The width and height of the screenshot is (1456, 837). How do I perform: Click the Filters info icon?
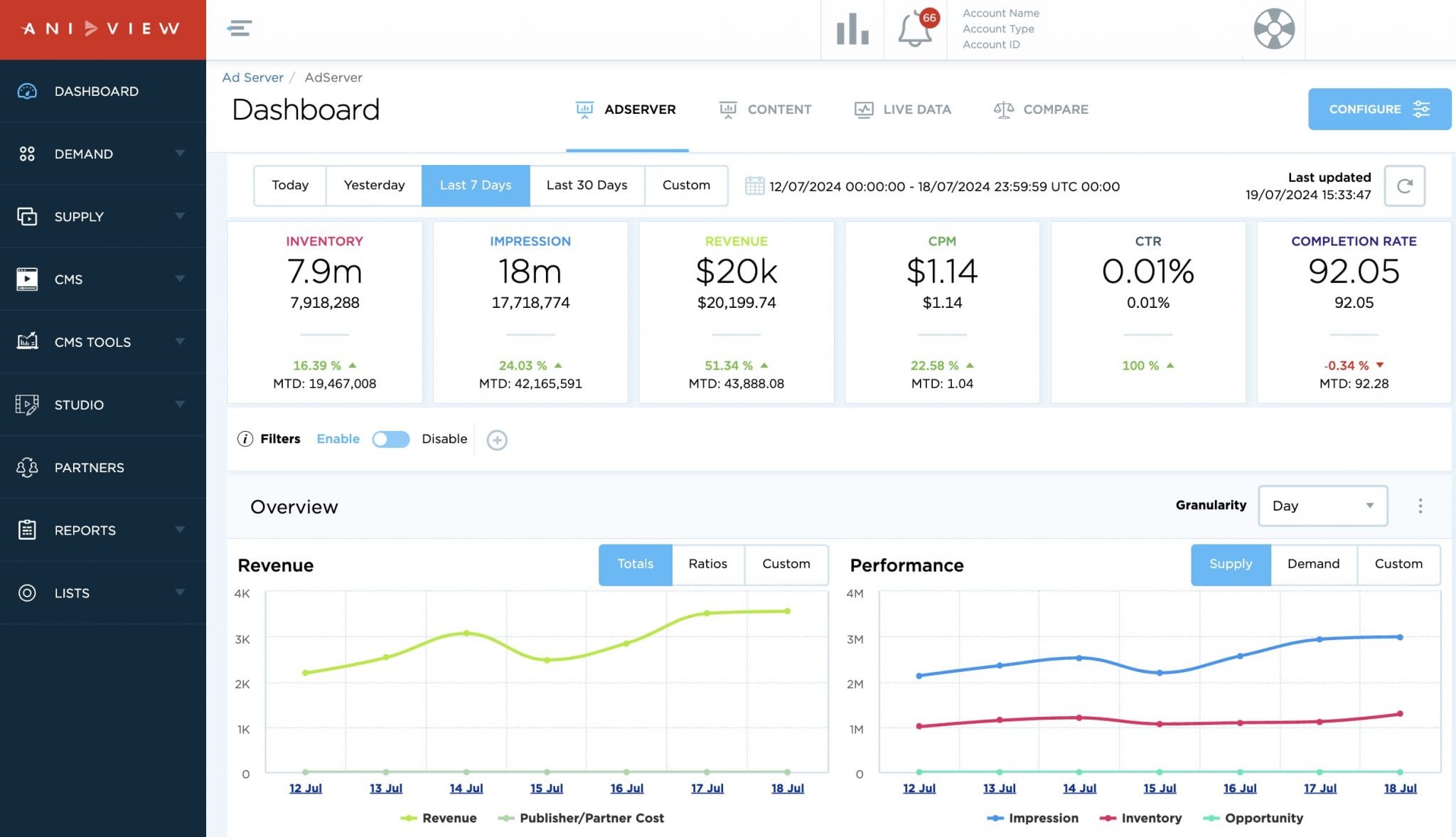(245, 439)
